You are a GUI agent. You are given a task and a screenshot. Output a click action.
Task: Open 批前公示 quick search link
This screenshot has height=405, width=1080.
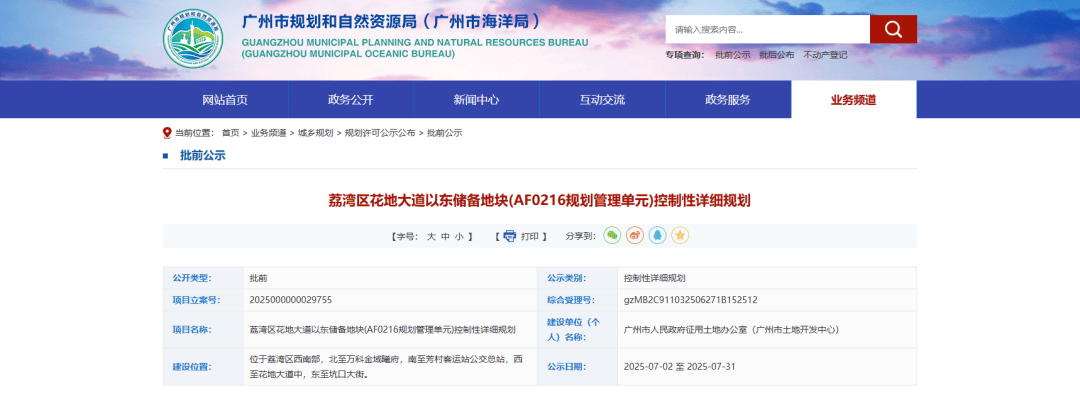point(733,55)
